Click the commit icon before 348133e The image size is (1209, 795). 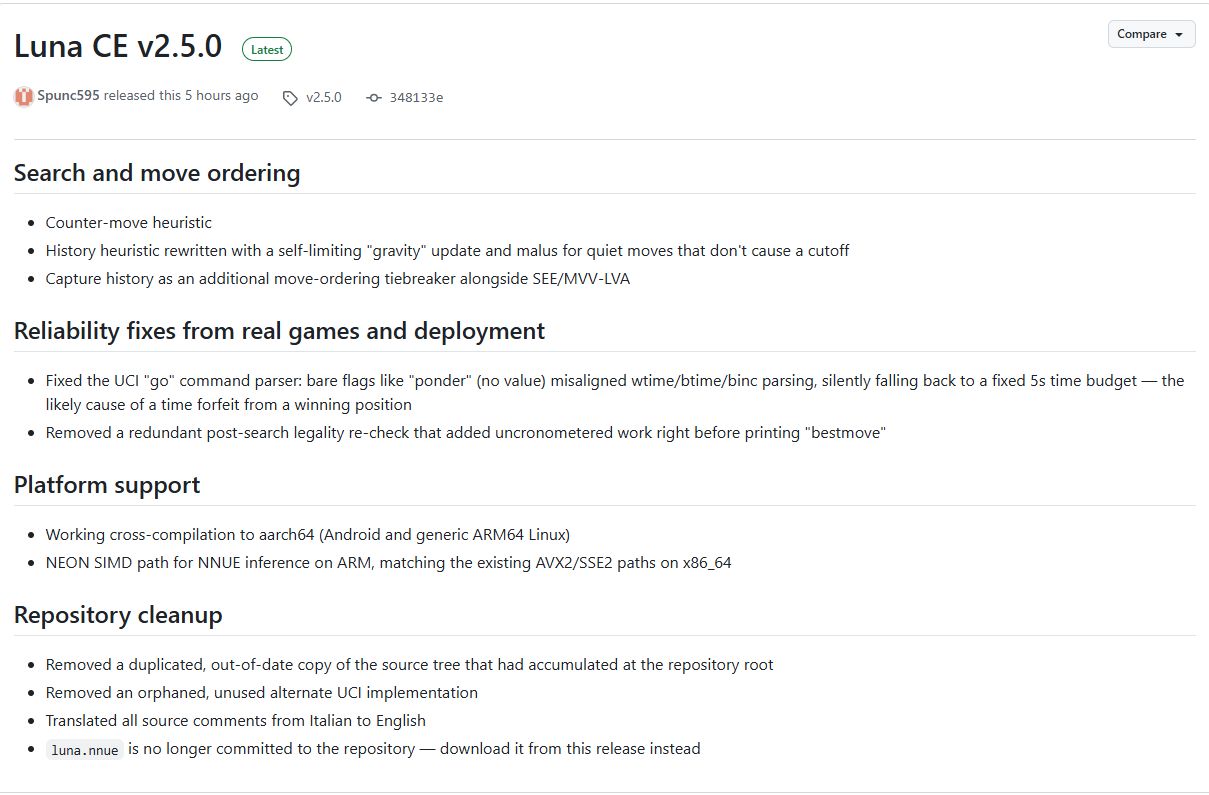374,98
